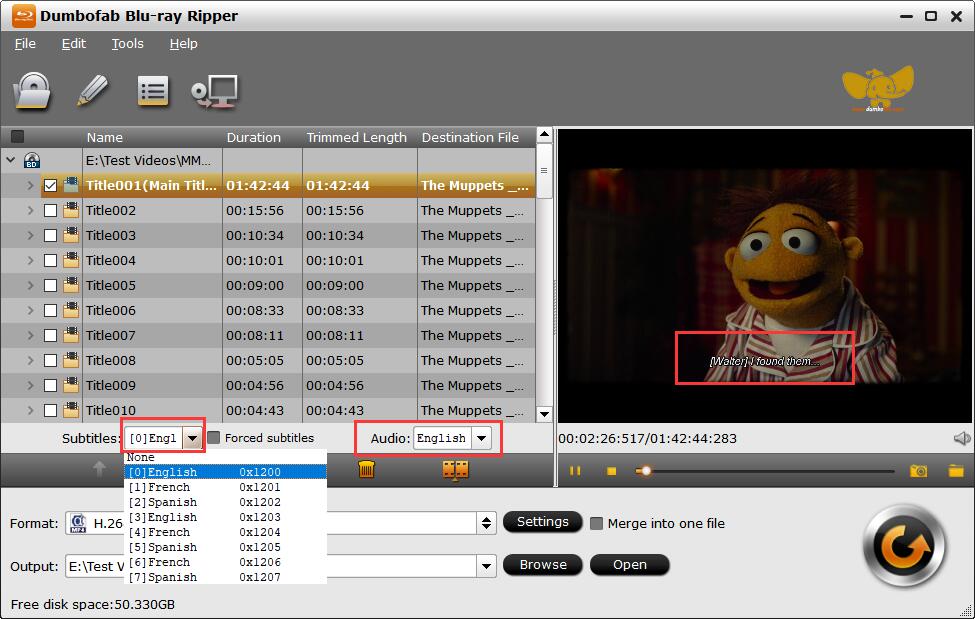Click the Browse button
This screenshot has height=619, width=975.
543,565
